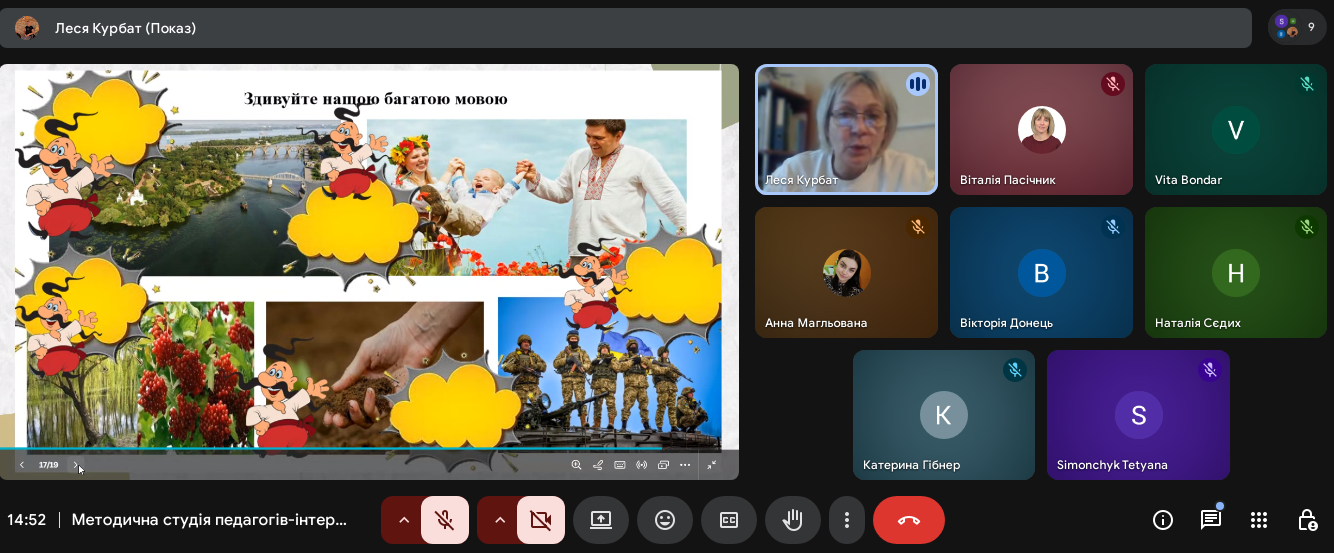Click the zoom magnifier in slide toolbar

[x=576, y=465]
